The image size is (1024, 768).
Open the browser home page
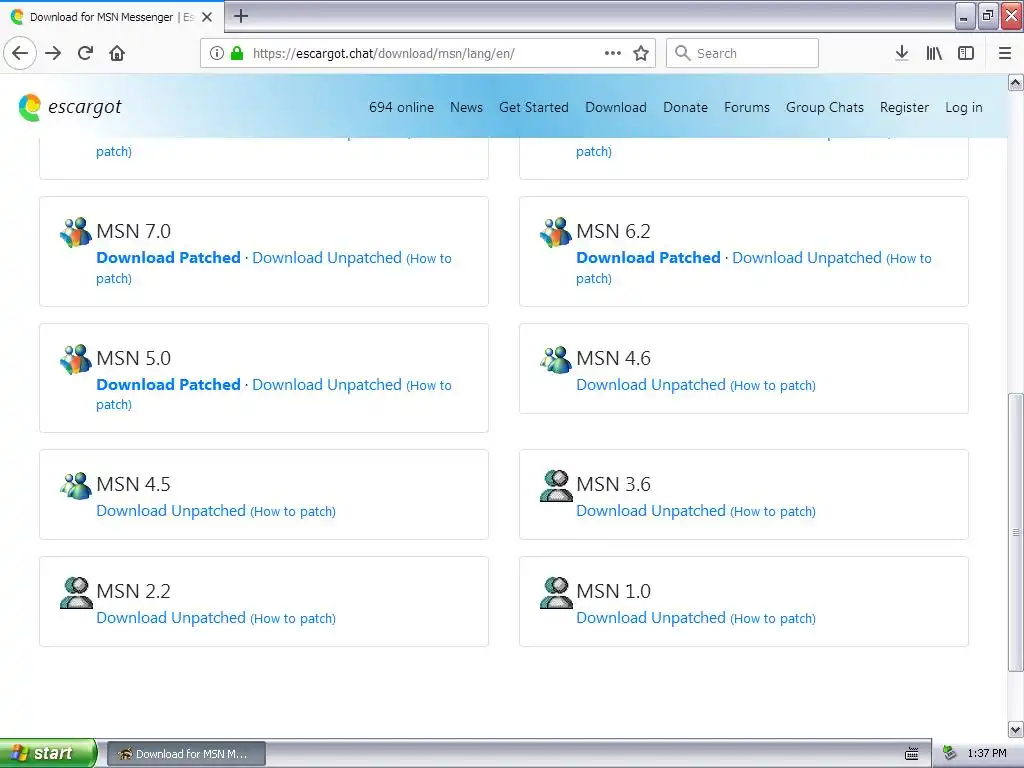point(117,53)
